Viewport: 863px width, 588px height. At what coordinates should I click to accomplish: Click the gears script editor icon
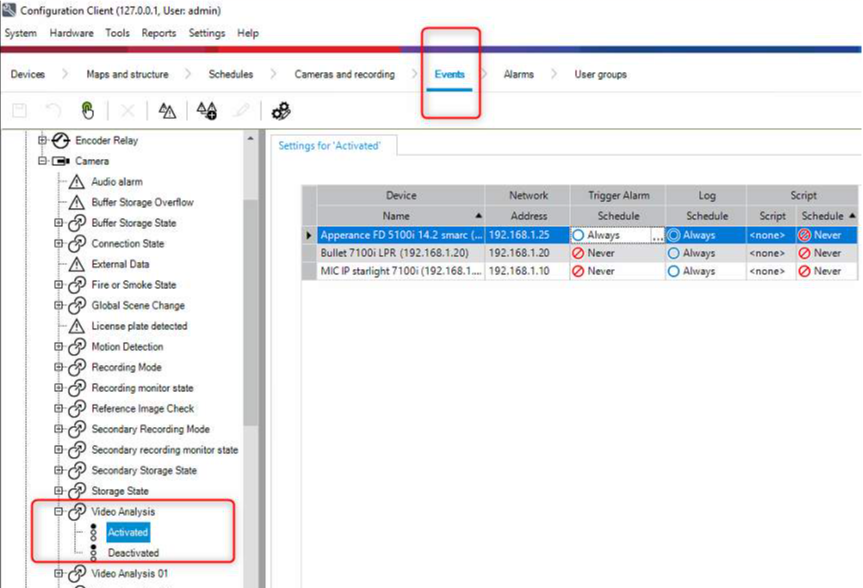click(x=281, y=111)
